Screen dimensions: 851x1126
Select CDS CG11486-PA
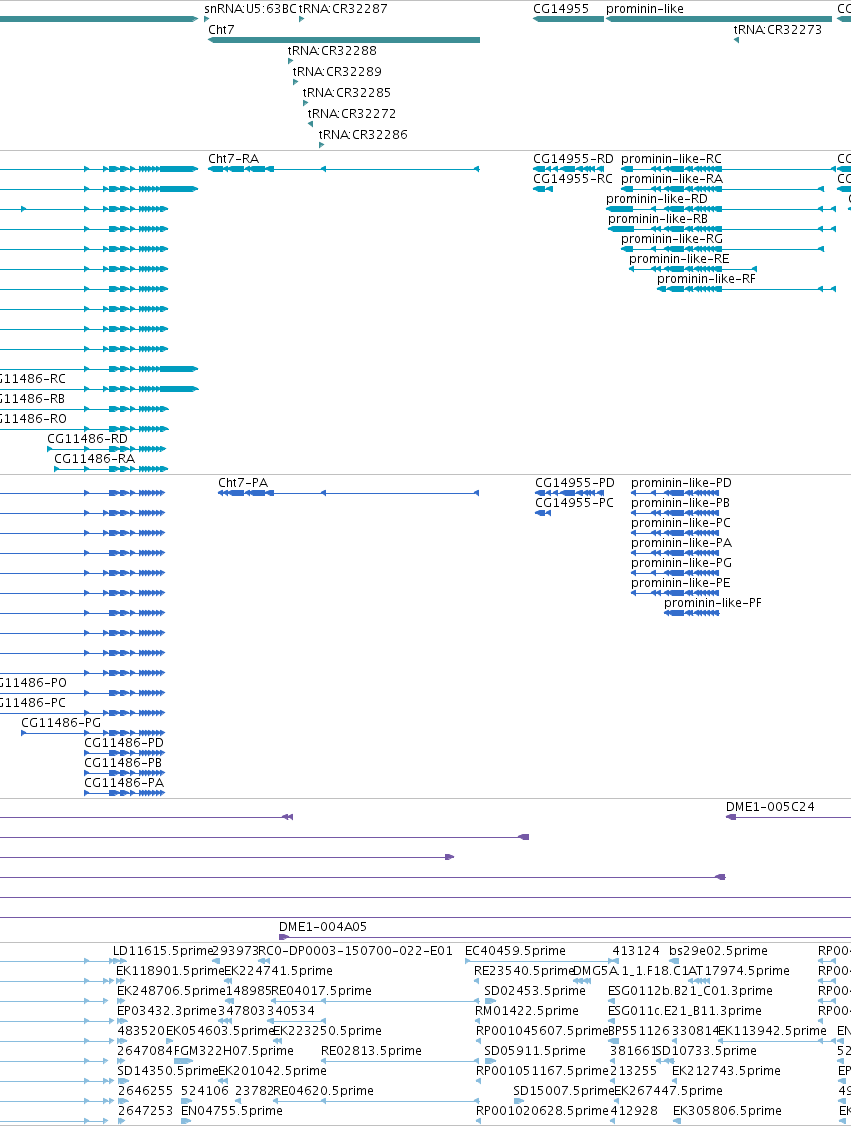125,794
